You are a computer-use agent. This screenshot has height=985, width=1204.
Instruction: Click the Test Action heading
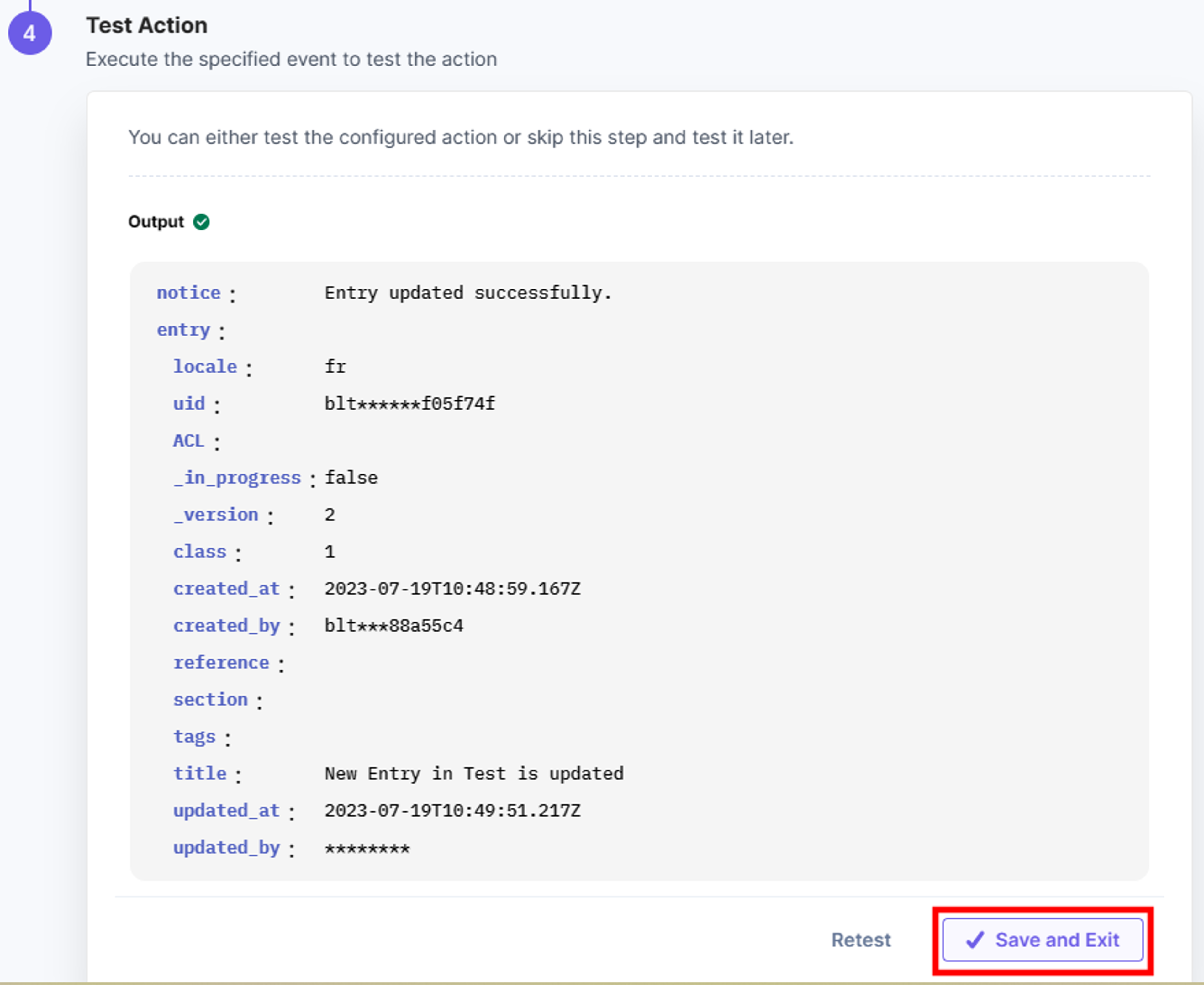point(146,25)
